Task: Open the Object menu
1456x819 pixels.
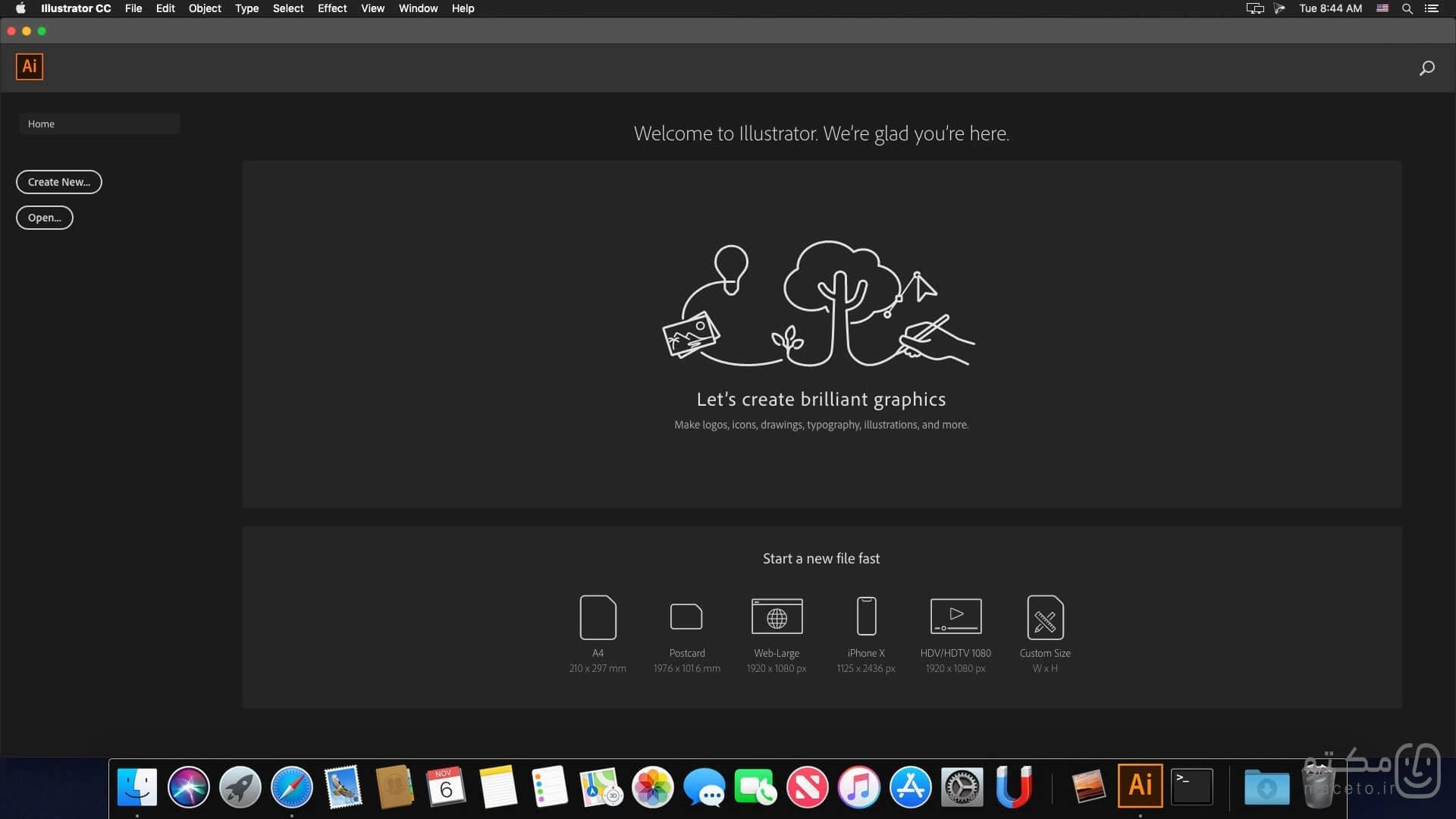Action: pos(205,8)
